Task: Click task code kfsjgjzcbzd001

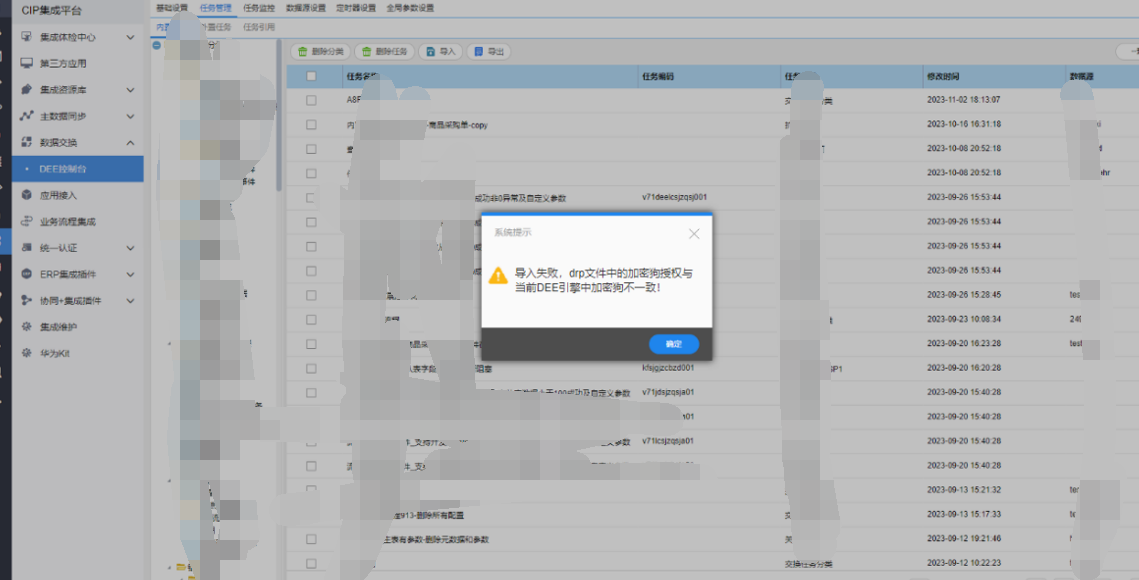Action: tap(668, 368)
